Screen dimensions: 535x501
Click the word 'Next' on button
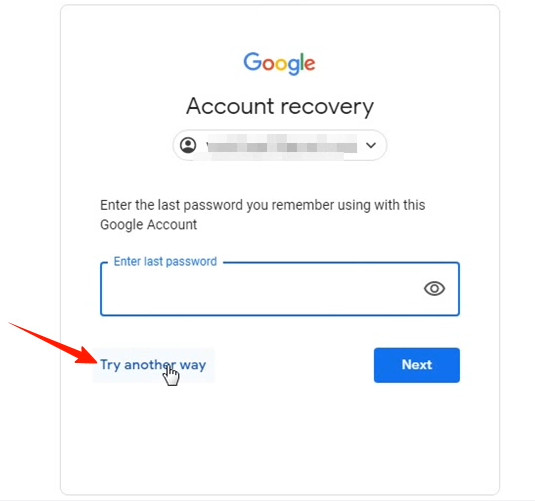417,365
